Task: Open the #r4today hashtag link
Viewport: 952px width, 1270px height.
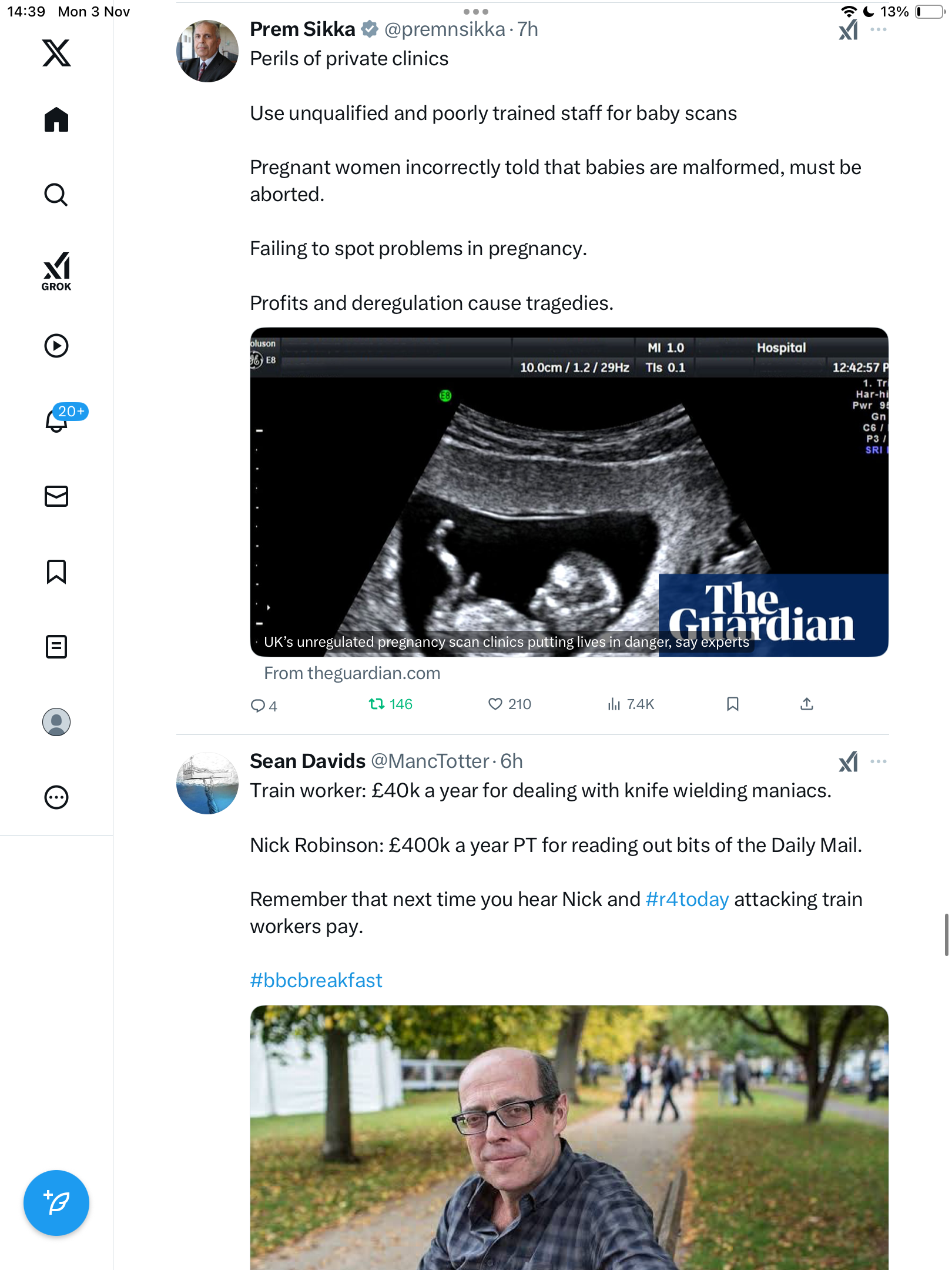Action: [x=686, y=900]
